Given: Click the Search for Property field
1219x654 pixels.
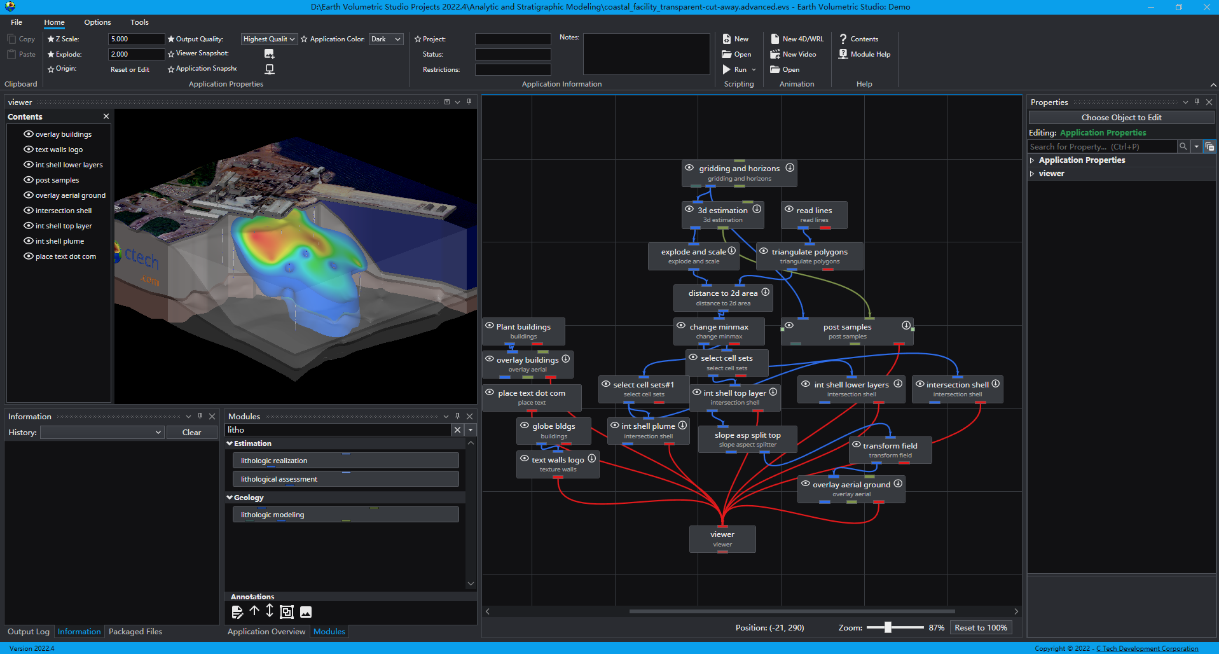Looking at the screenshot, I should tap(1102, 146).
